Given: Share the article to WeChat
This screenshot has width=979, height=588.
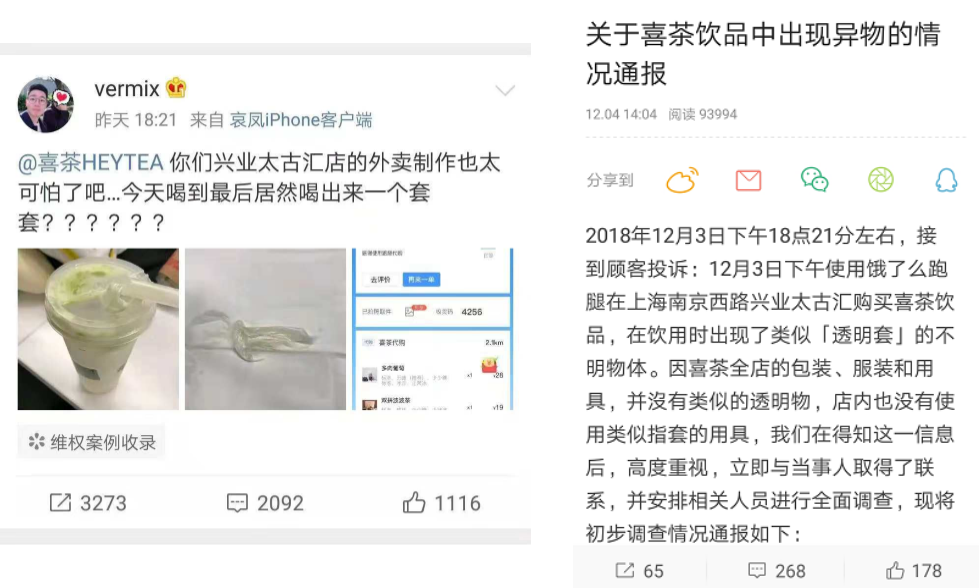Looking at the screenshot, I should 815,180.
